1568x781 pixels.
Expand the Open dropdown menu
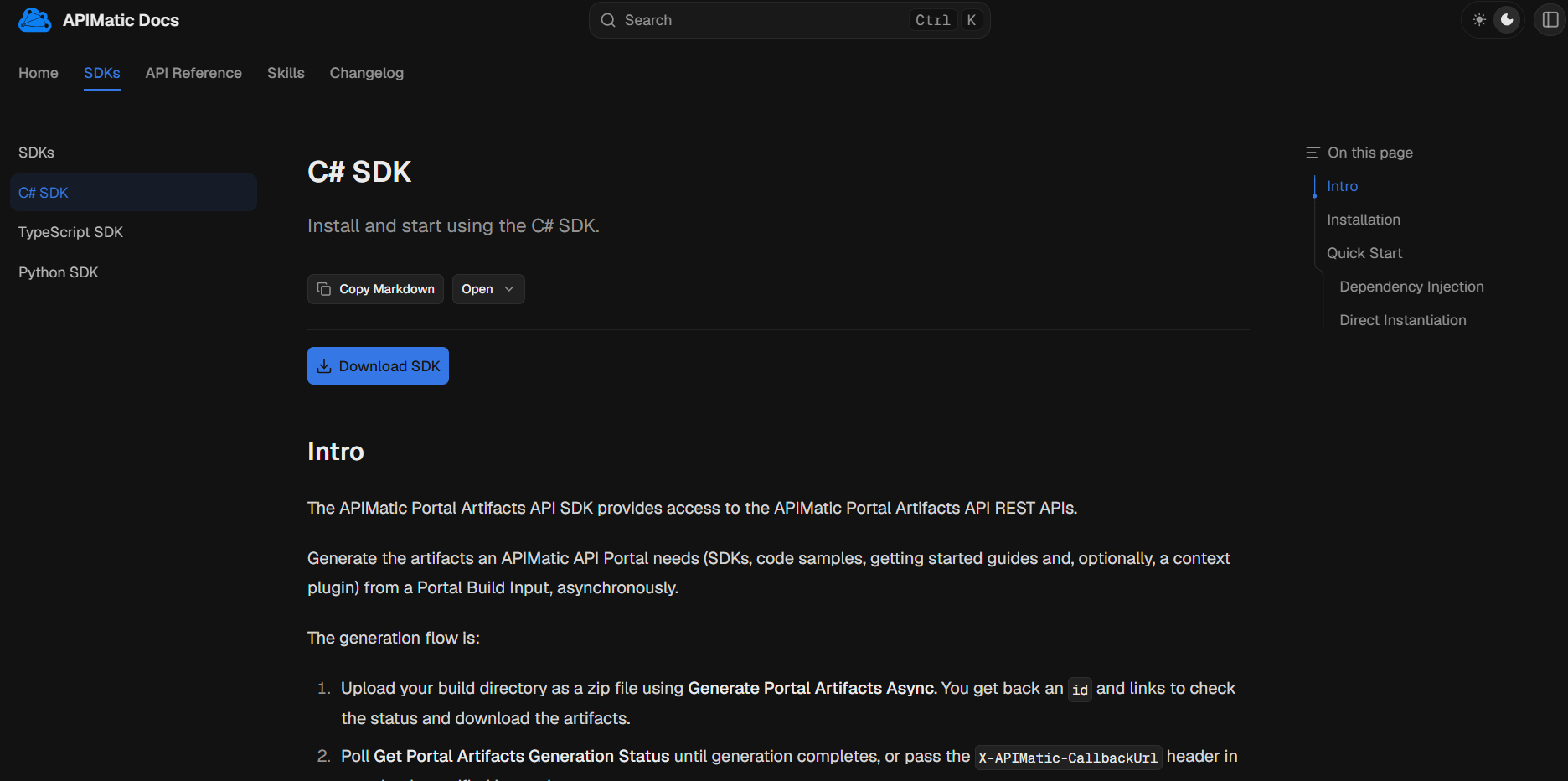point(488,289)
